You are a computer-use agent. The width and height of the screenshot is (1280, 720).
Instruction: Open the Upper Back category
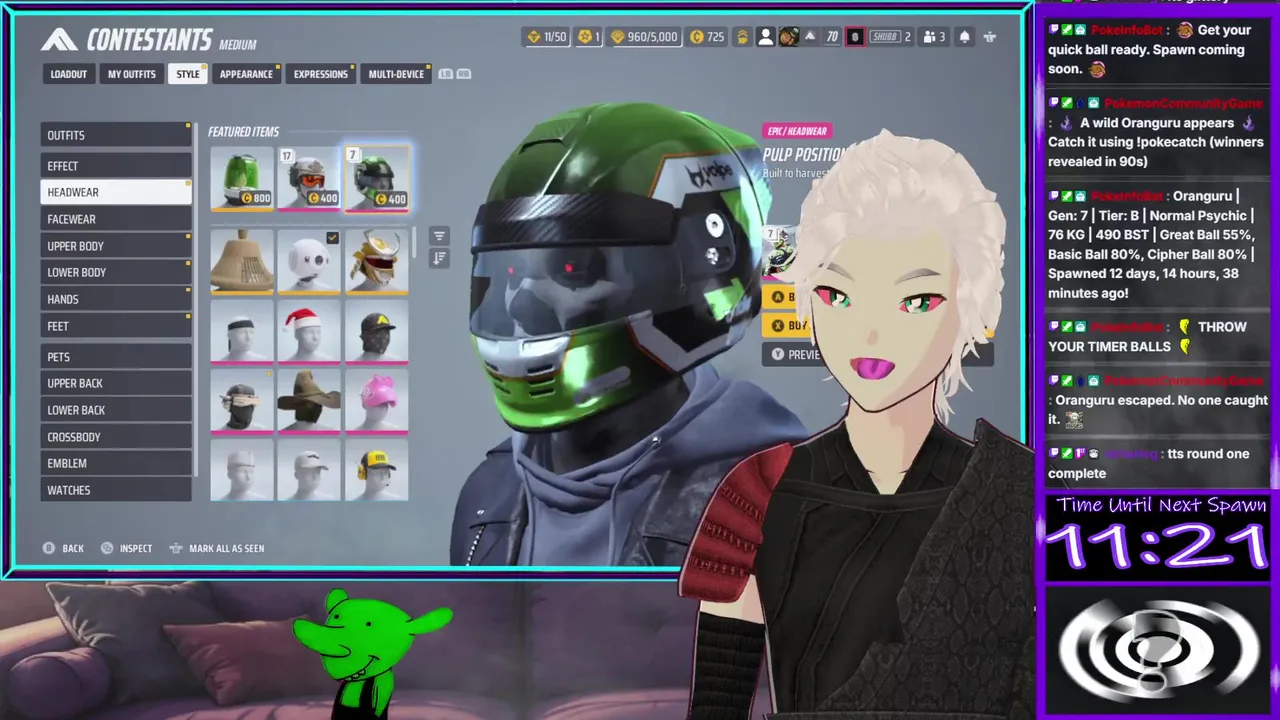tap(116, 383)
